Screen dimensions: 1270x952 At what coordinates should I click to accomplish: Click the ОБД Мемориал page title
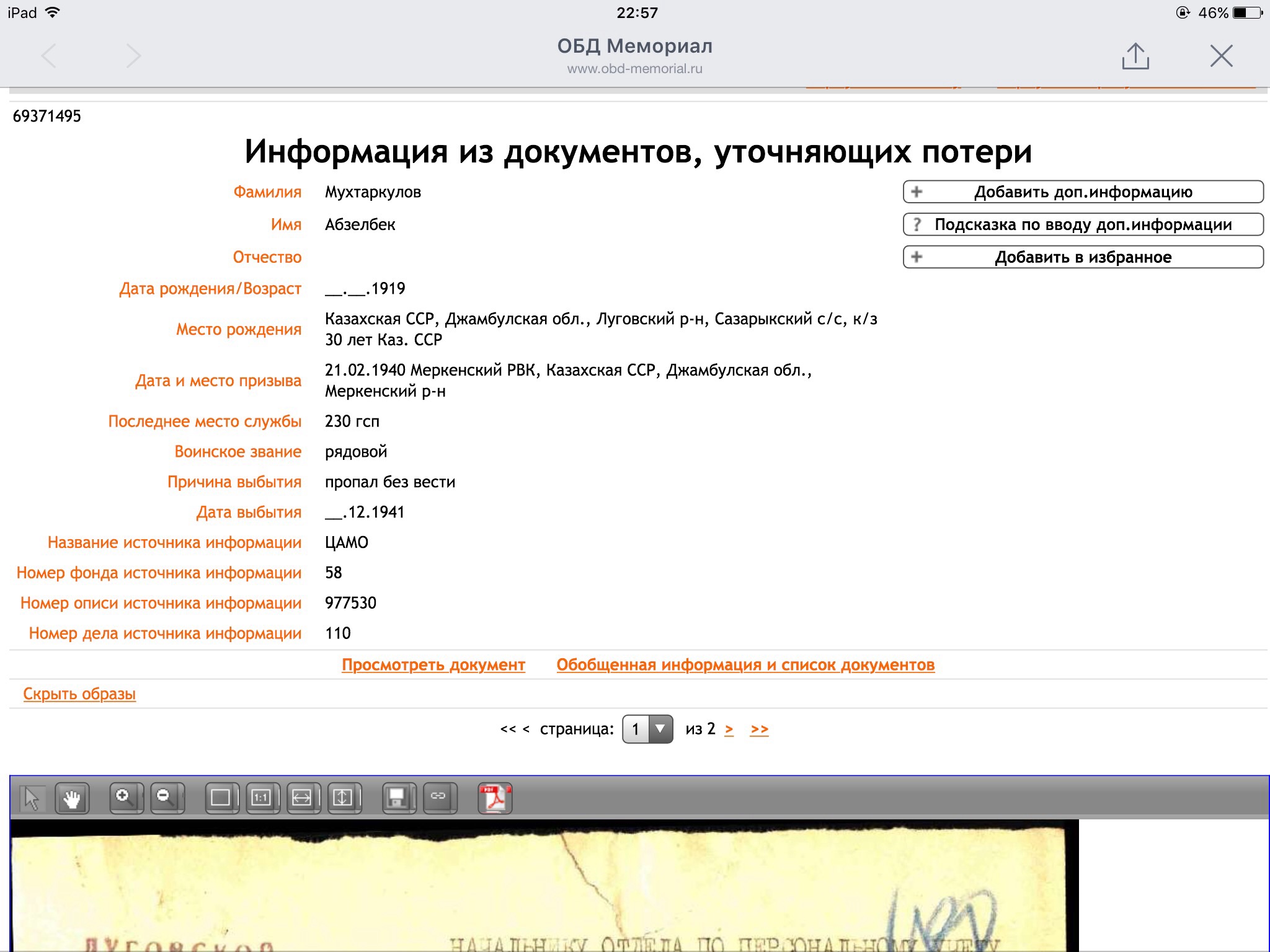[635, 46]
